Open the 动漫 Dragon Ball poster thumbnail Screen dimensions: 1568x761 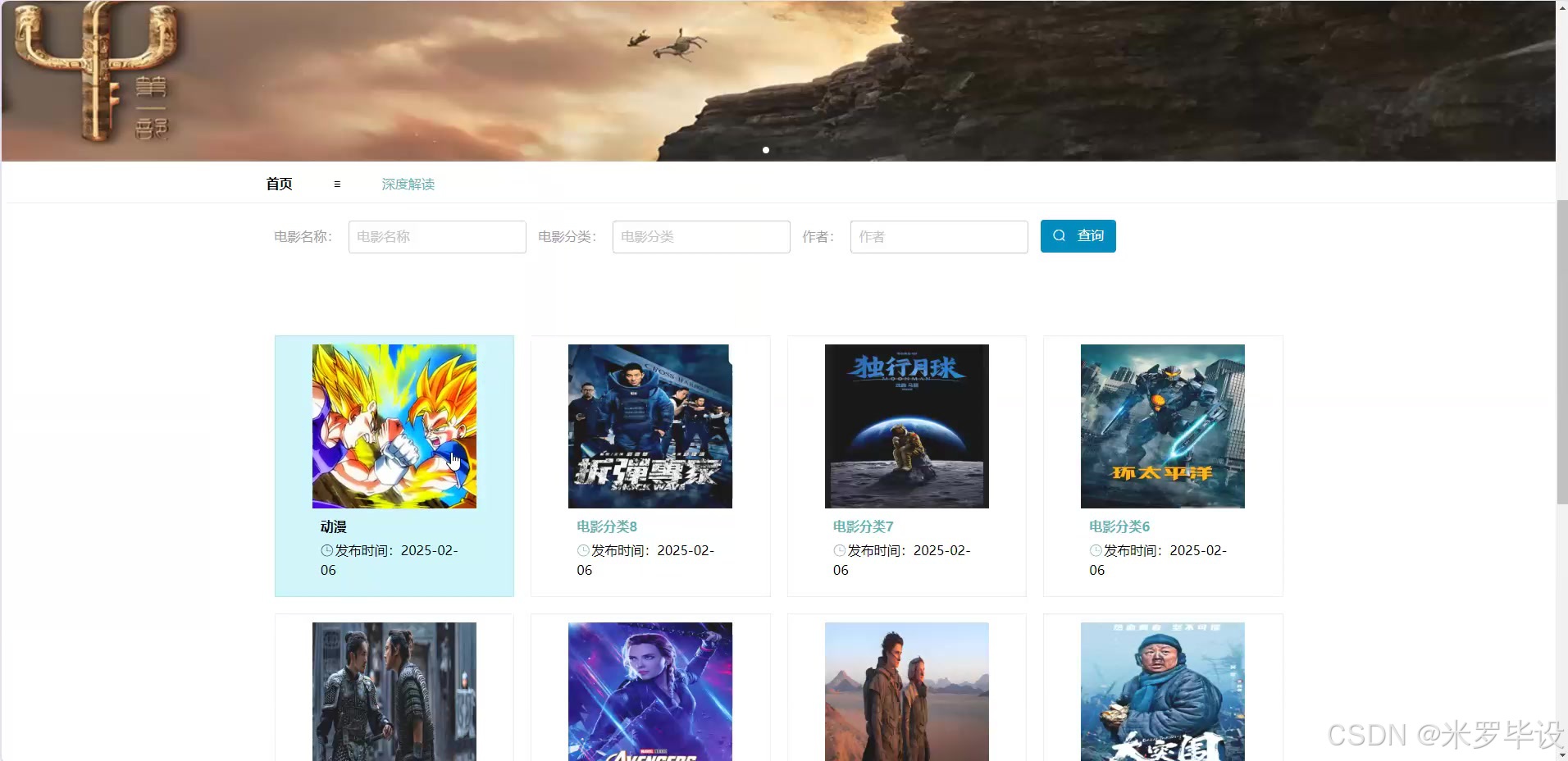click(394, 426)
